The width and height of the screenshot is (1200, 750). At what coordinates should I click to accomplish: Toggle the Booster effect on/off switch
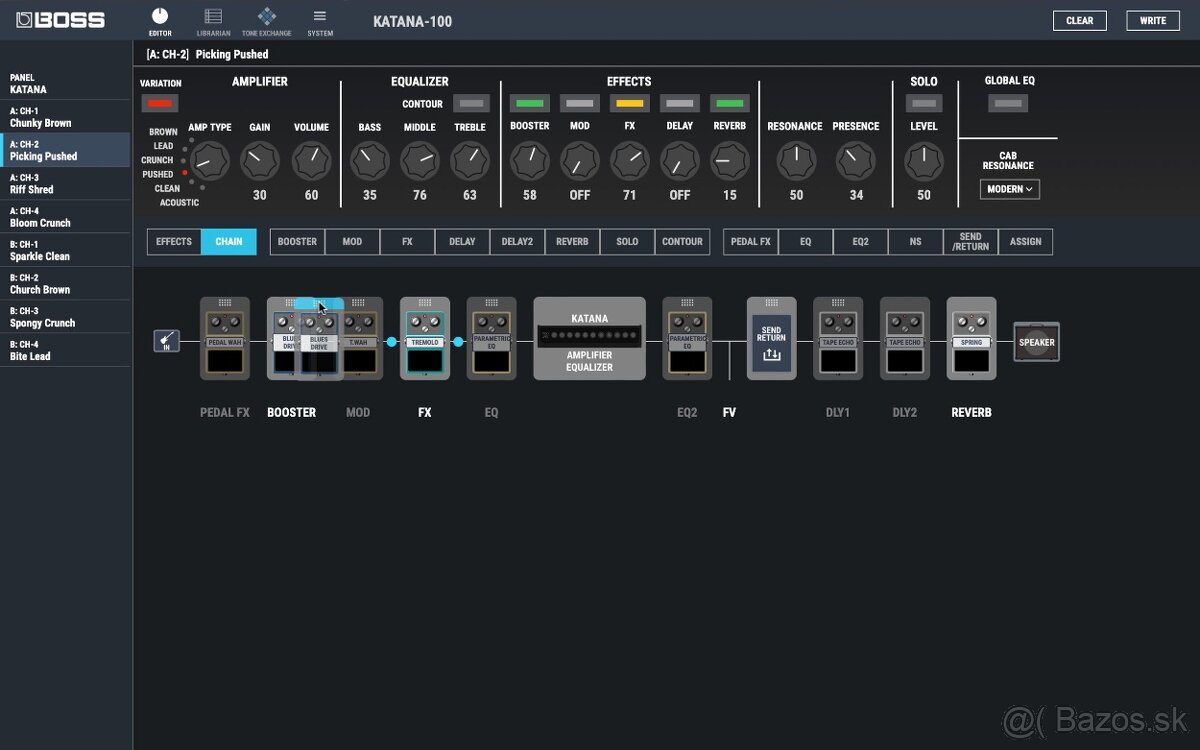coord(529,103)
